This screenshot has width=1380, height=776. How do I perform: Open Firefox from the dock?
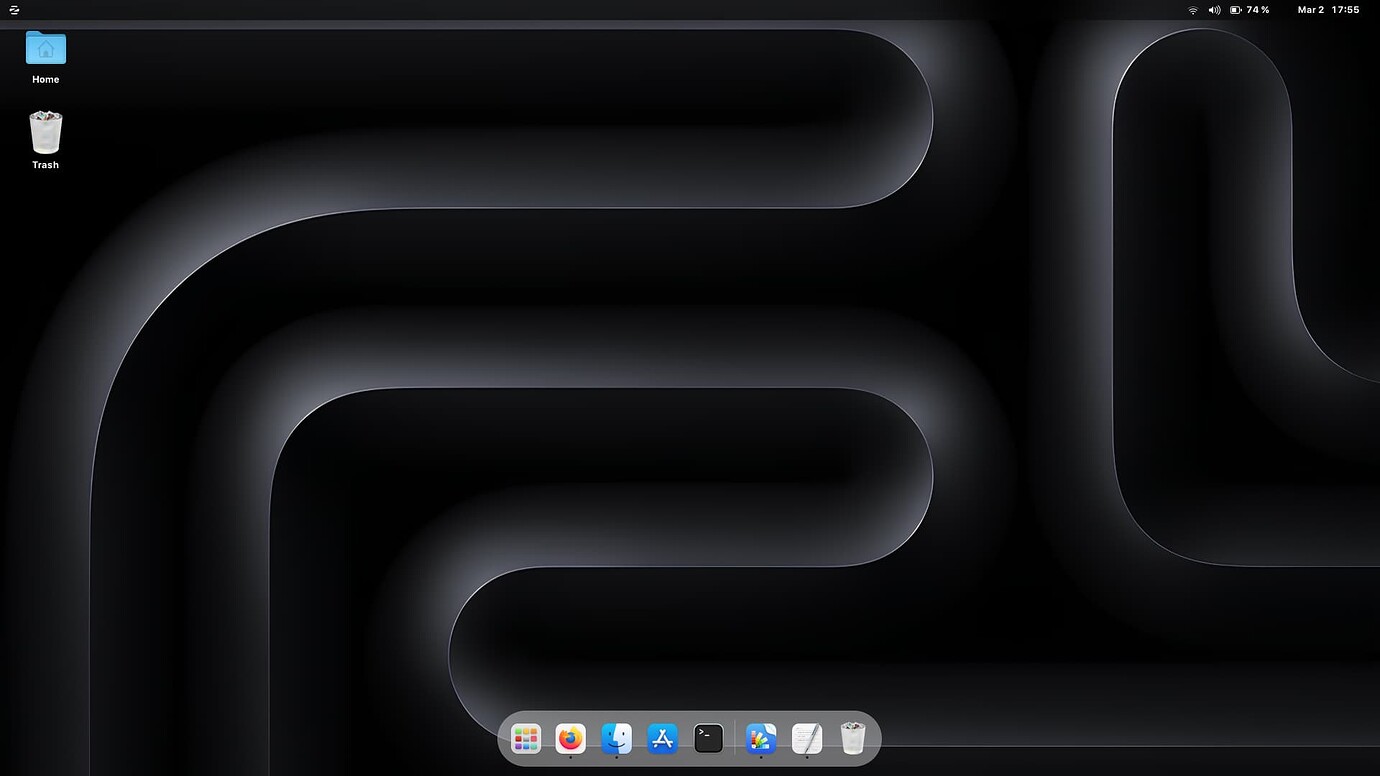(571, 738)
